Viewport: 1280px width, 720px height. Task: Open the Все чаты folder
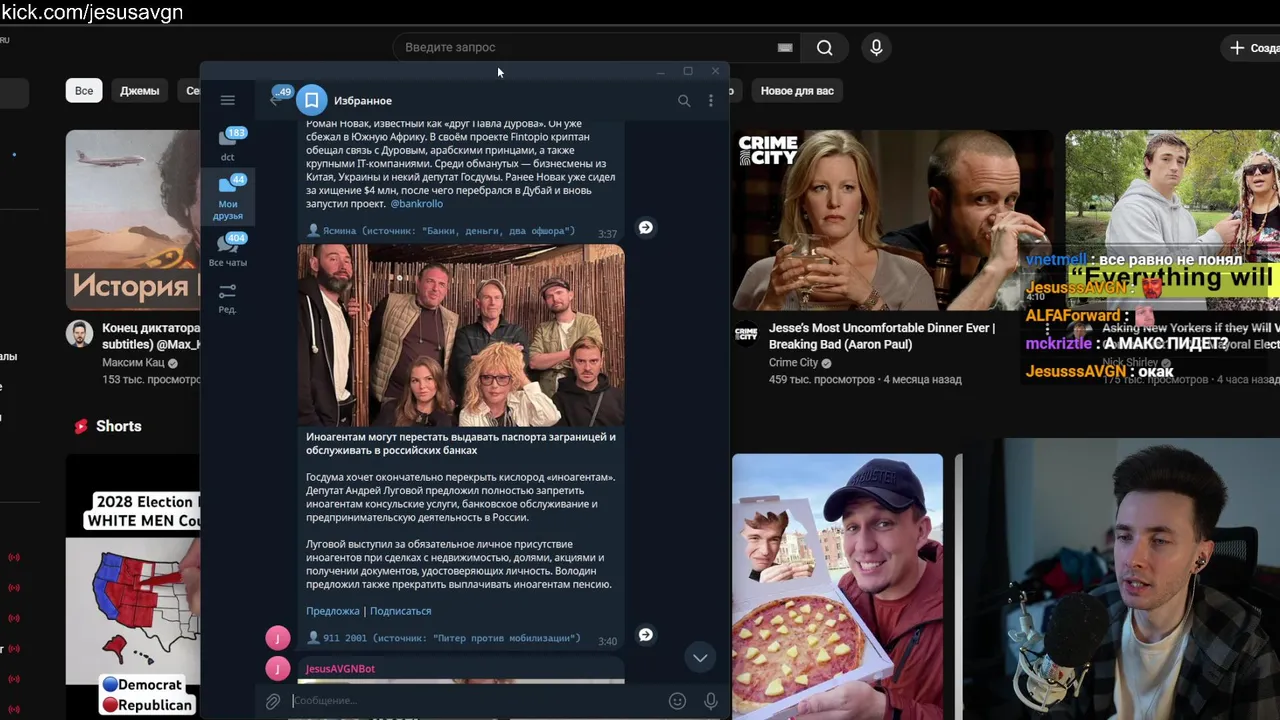point(228,250)
